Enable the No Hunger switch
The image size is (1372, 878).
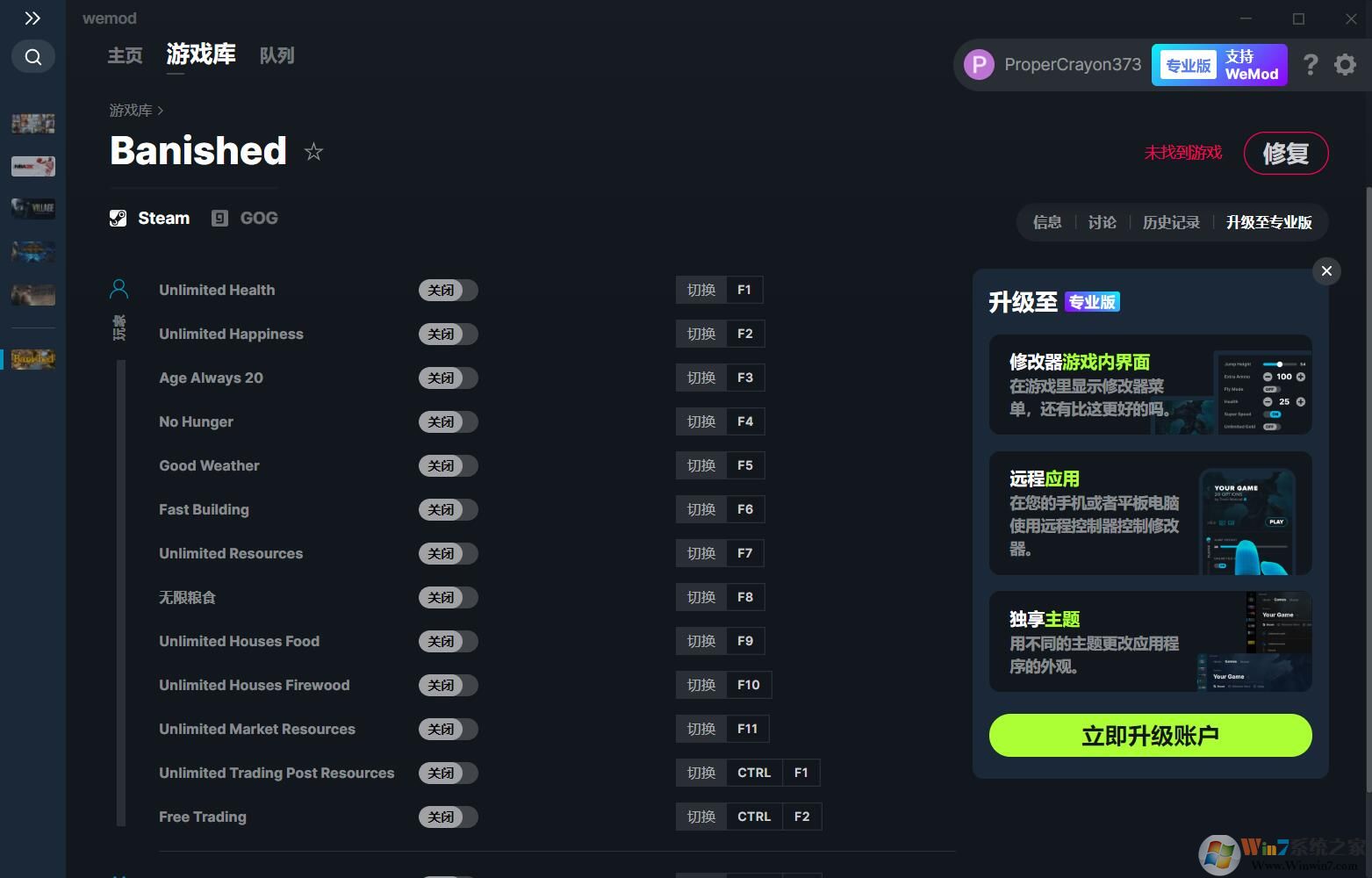pyautogui.click(x=448, y=422)
